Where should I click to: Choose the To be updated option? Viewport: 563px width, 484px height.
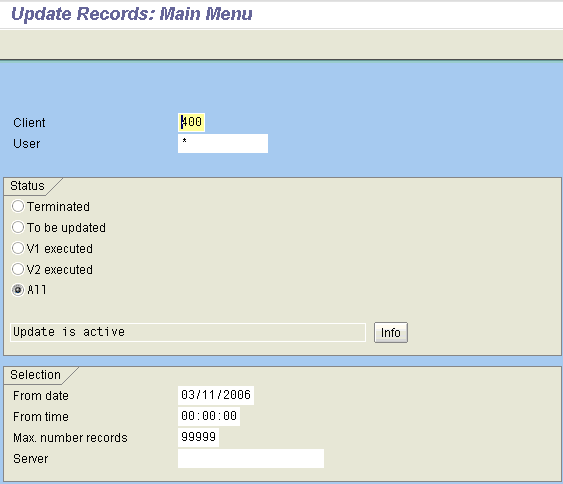point(18,227)
